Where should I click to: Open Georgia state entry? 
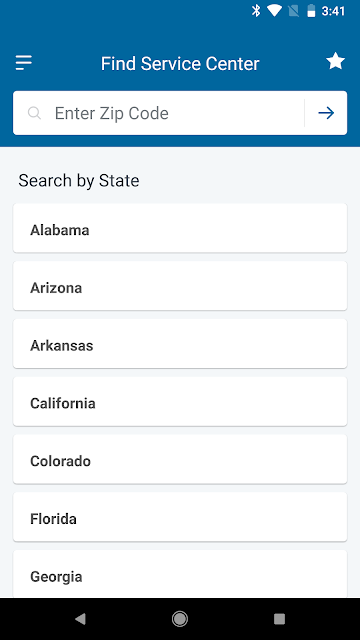click(180, 574)
